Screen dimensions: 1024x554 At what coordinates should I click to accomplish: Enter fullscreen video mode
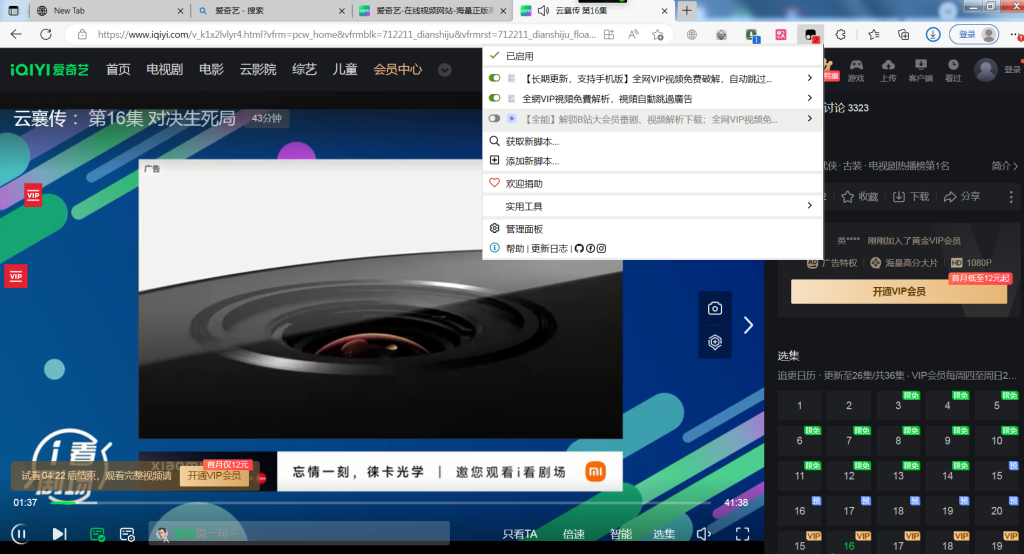coord(743,534)
